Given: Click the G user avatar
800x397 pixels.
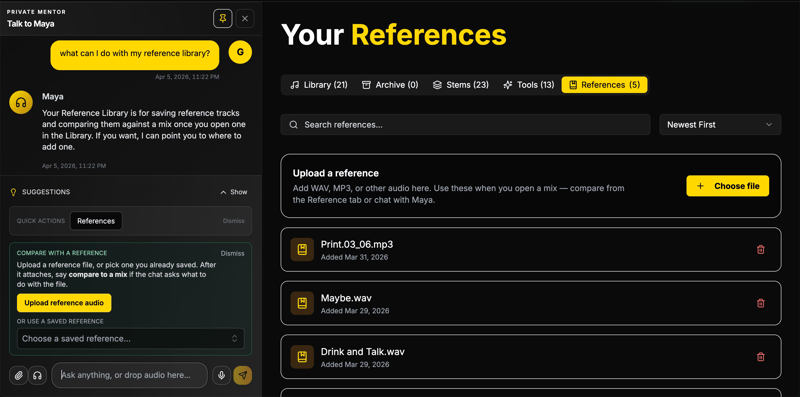Looking at the screenshot, I should [x=240, y=53].
